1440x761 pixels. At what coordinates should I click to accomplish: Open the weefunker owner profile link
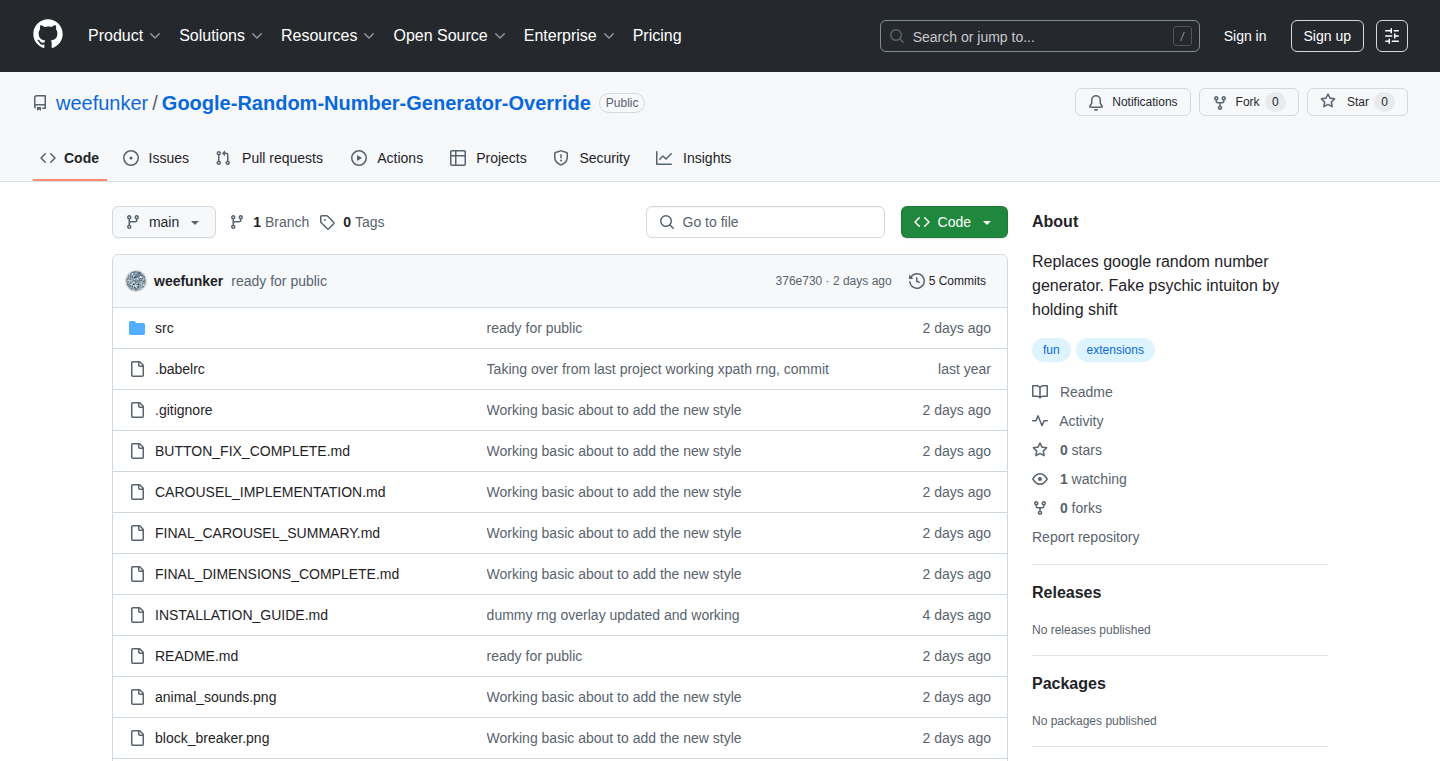coord(102,103)
